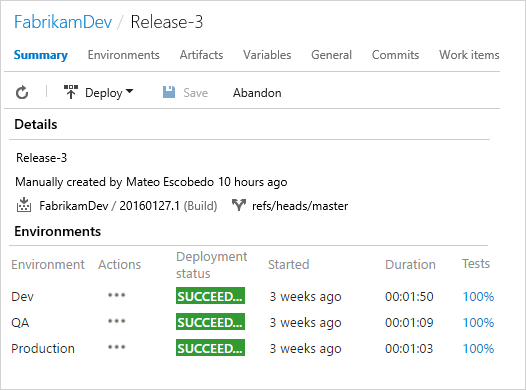Click the Duration column header

click(x=410, y=264)
